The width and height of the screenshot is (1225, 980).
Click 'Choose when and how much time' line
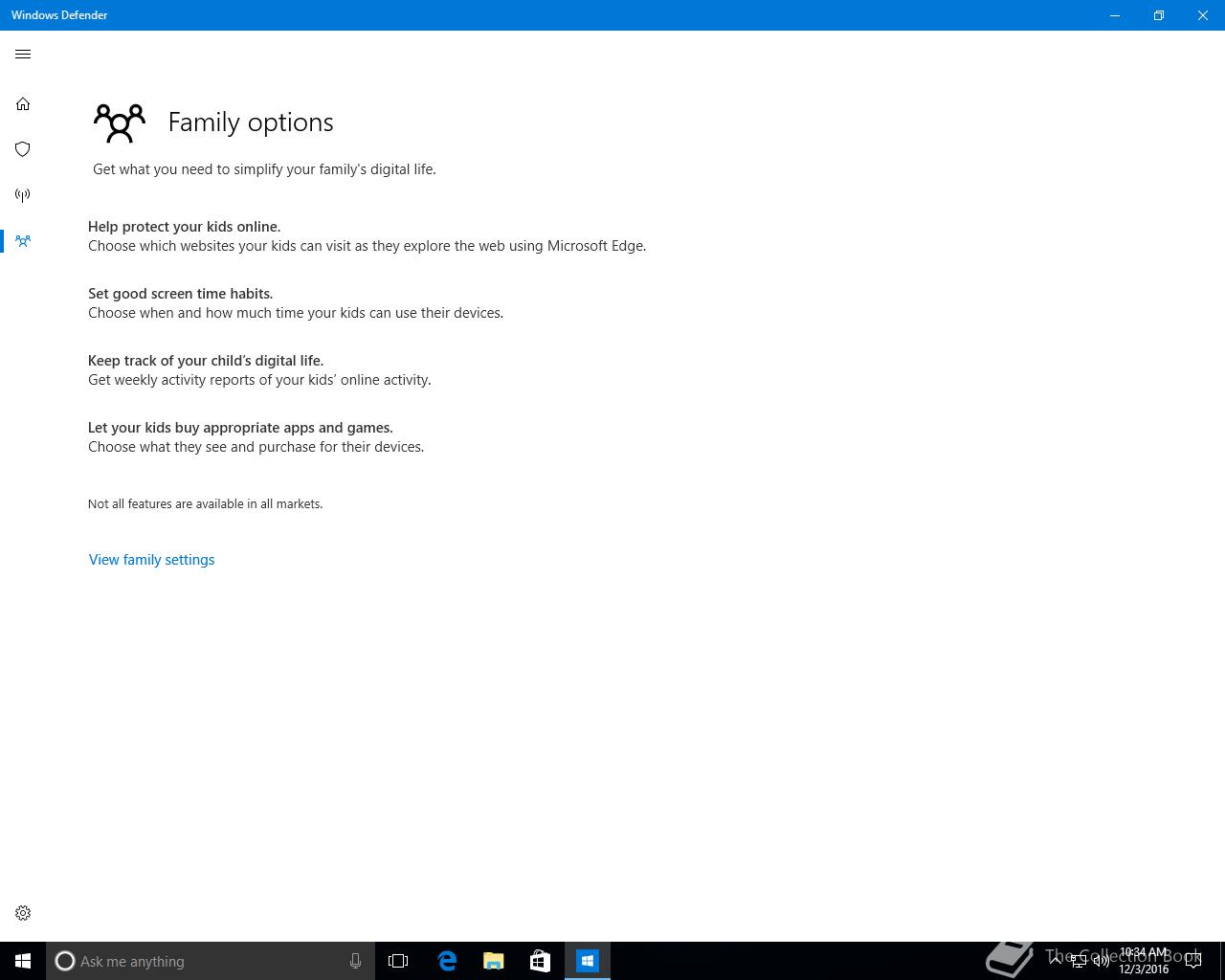295,313
